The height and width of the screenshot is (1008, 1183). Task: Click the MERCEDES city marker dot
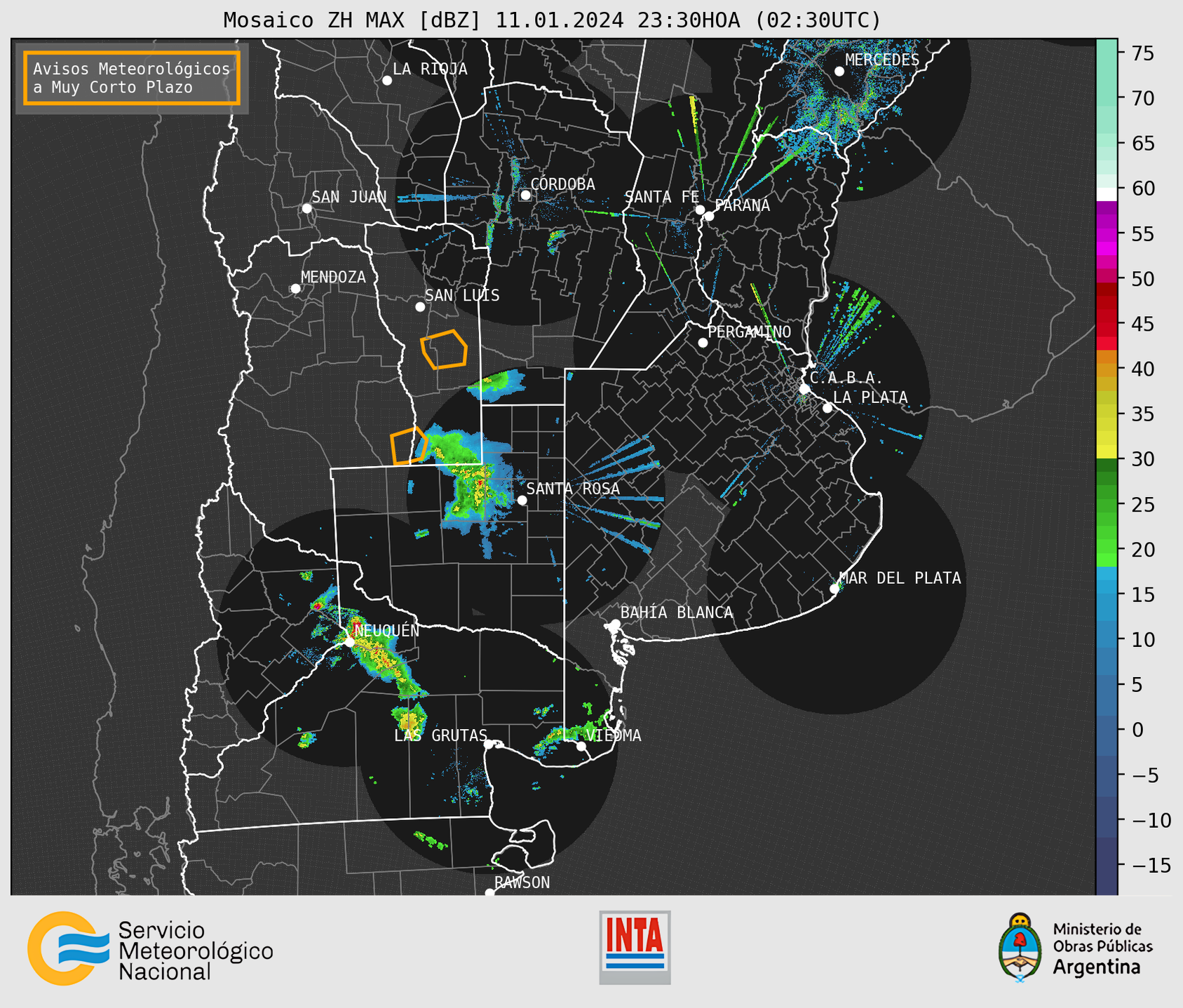pyautogui.click(x=839, y=71)
